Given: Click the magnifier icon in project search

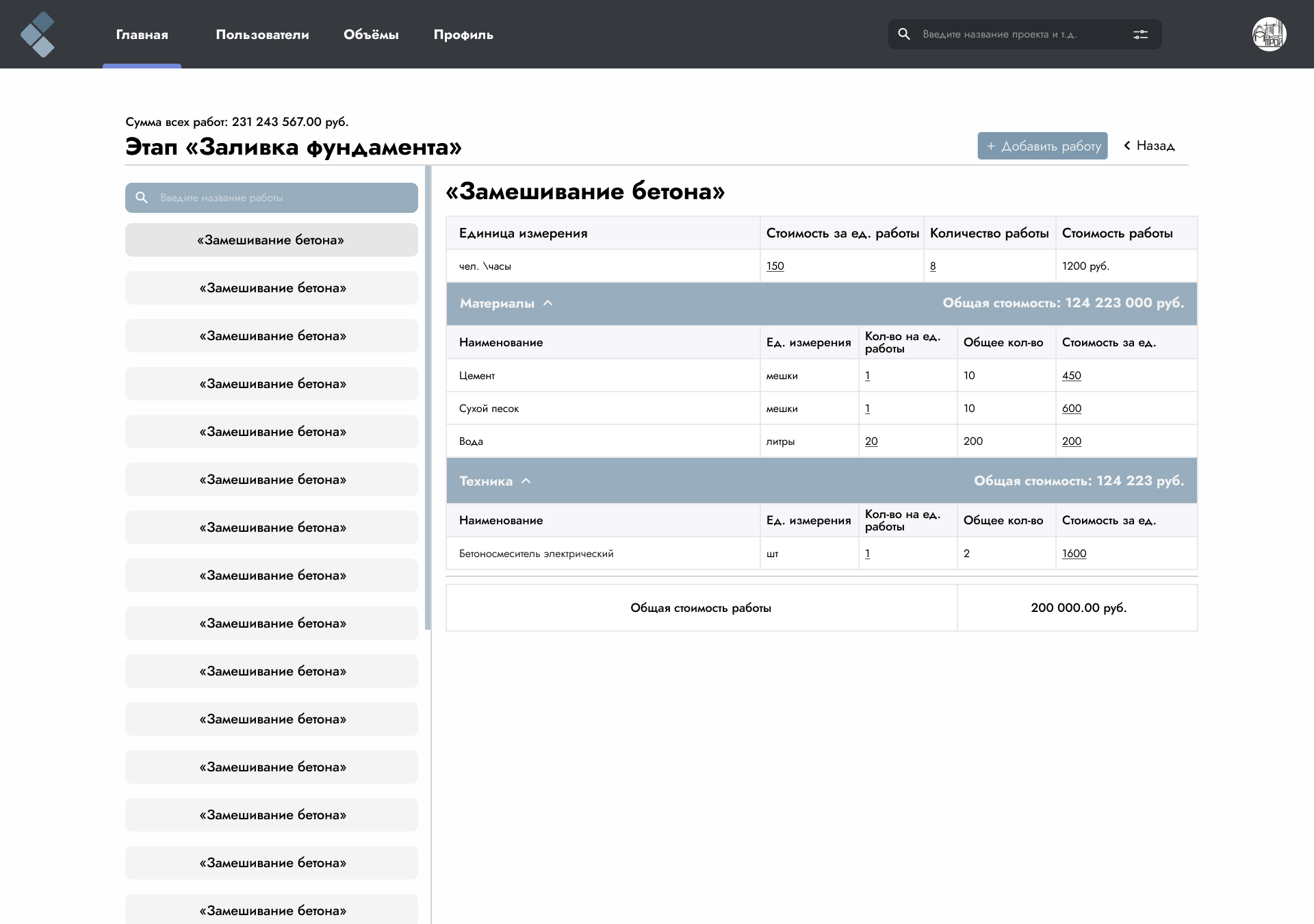Looking at the screenshot, I should click(x=904, y=34).
